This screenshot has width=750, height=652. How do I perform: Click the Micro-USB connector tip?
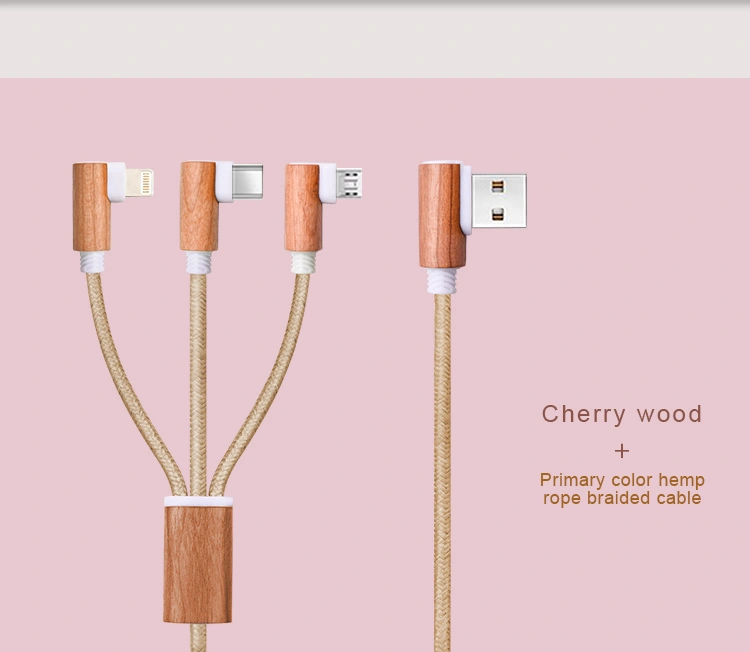pos(349,183)
